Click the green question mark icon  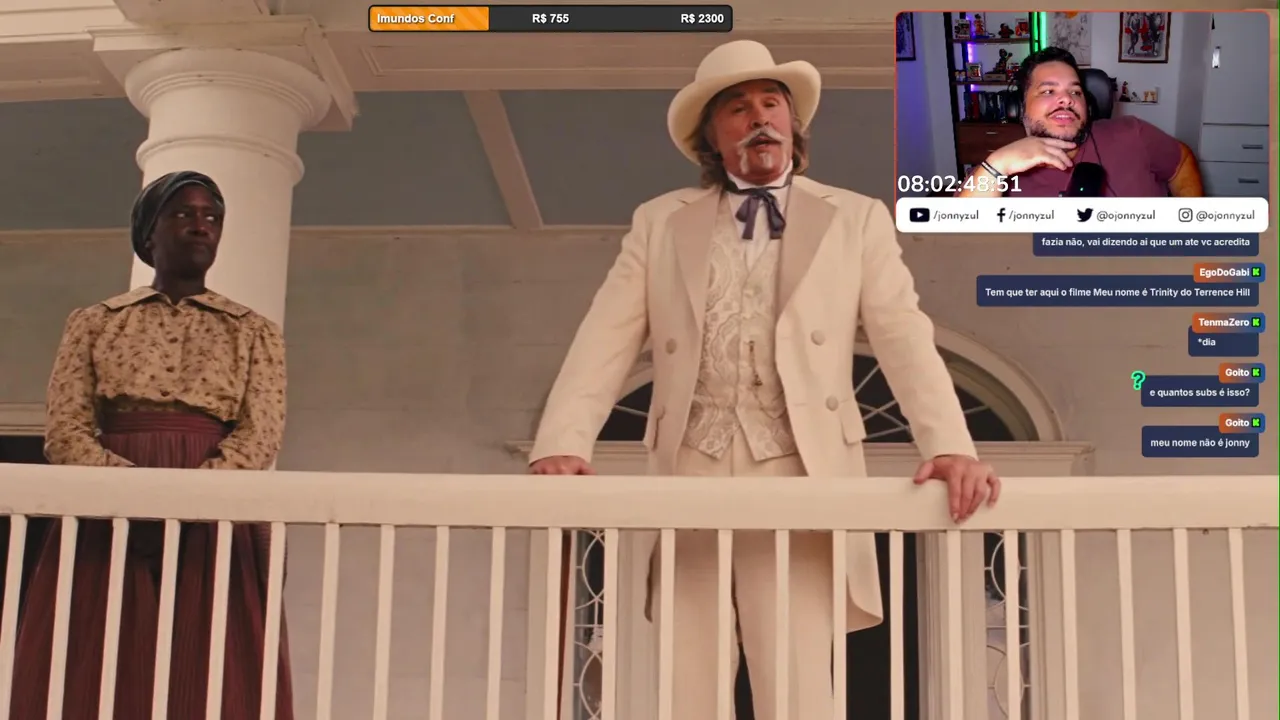pos(1138,381)
